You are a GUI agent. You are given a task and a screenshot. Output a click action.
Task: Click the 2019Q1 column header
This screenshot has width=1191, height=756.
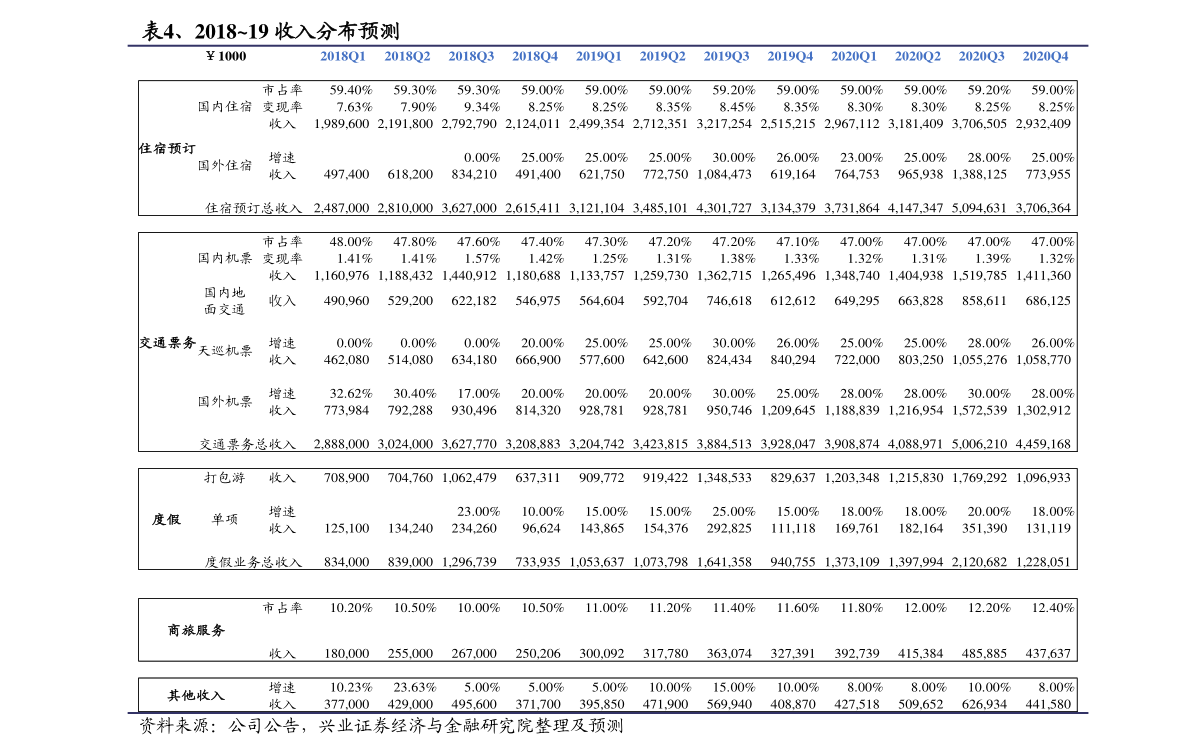point(598,57)
